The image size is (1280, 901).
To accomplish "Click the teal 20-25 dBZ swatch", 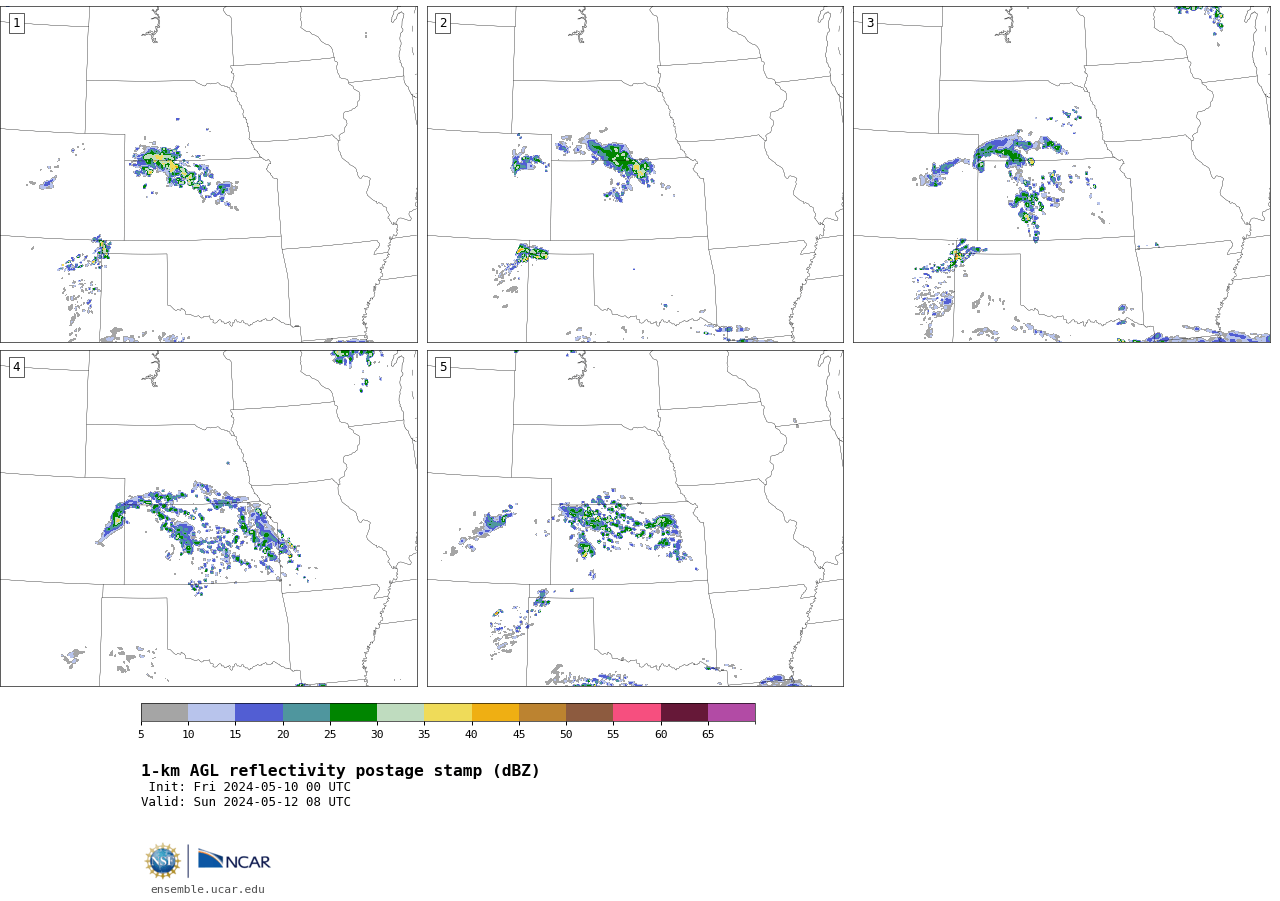I will [x=306, y=712].
